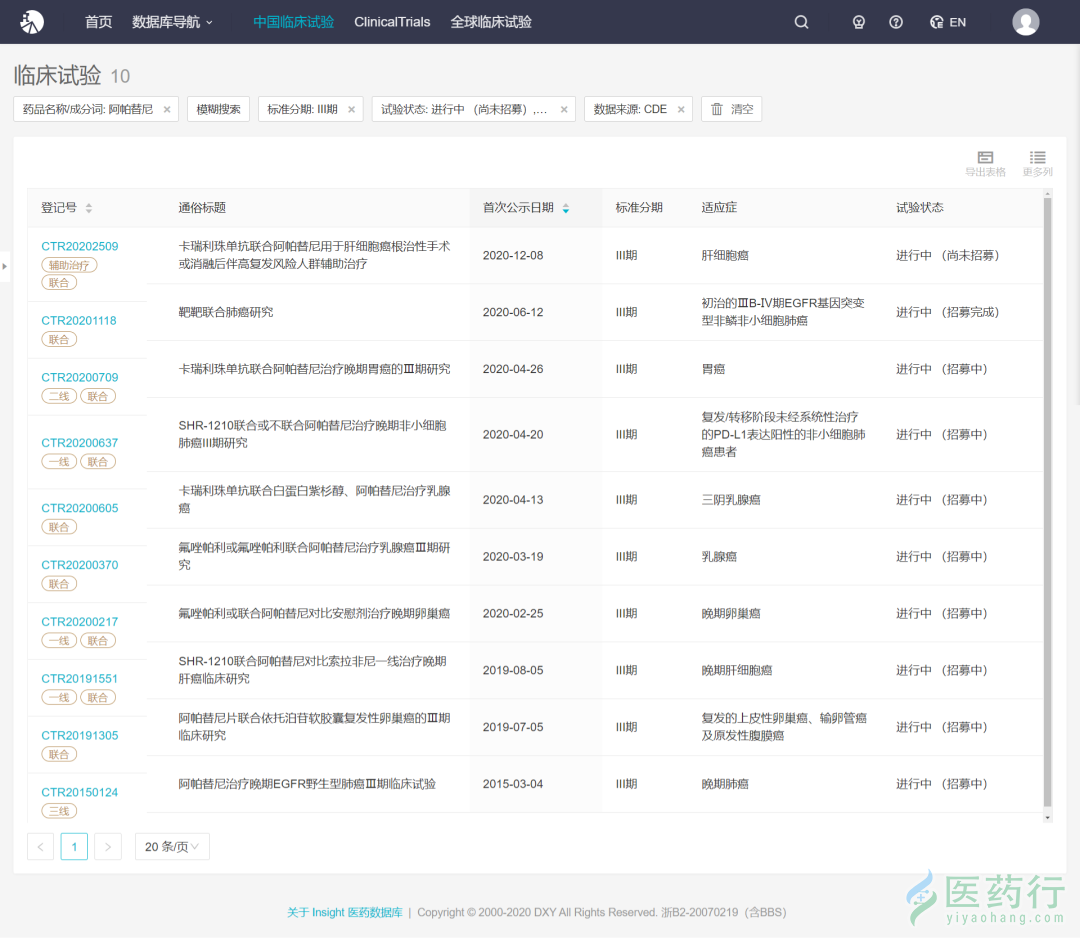Viewport: 1080px width, 938px height.
Task: Open trial CTR20201118
Action: click(79, 321)
